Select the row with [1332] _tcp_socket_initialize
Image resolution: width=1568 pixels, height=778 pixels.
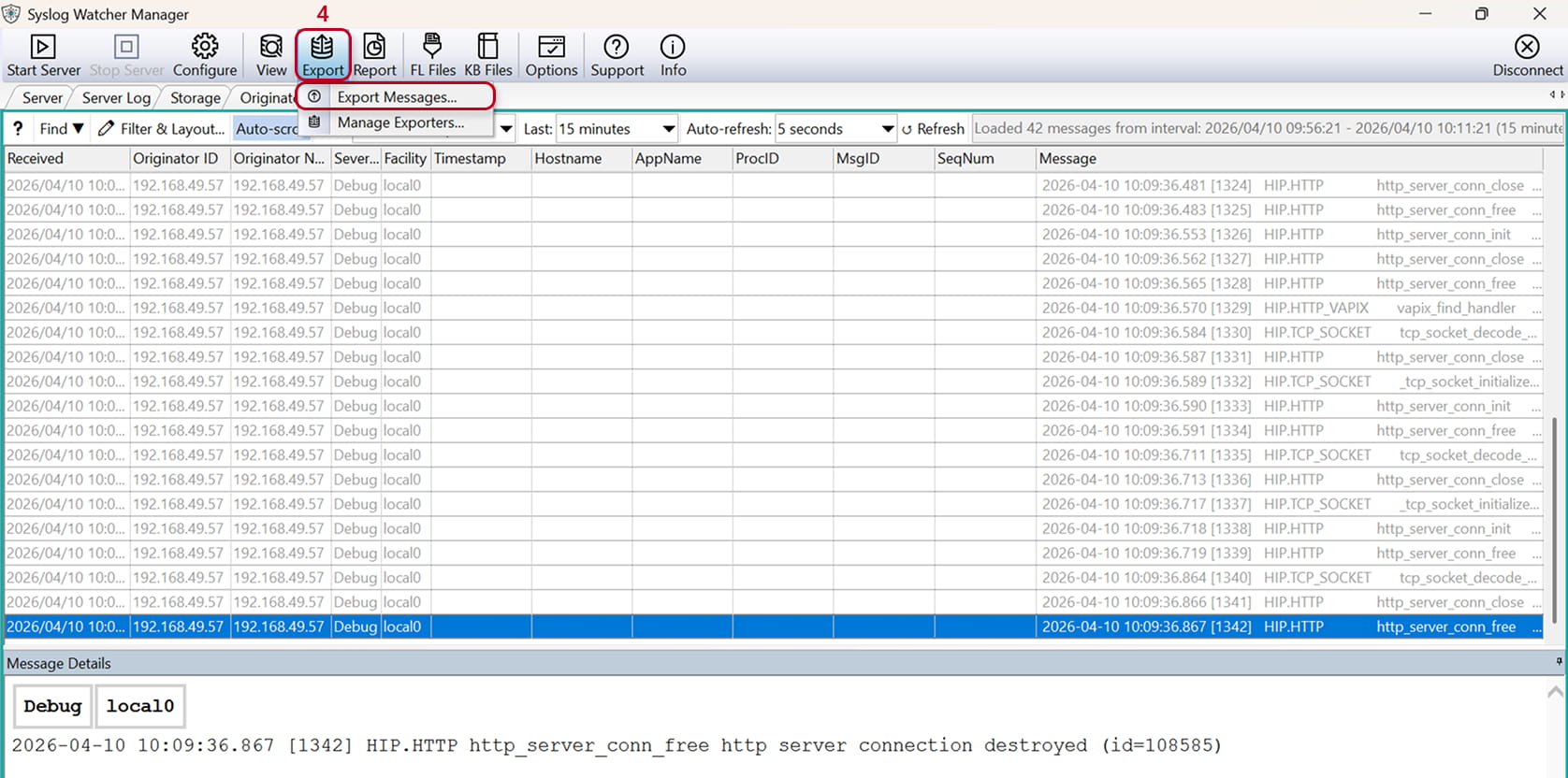[x=775, y=382]
